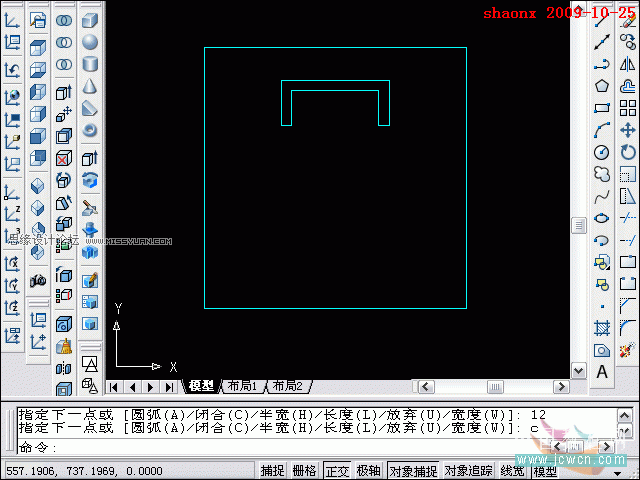Go to the previous layout tab
Image resolution: width=640 pixels, height=480 pixels.
tap(132, 387)
